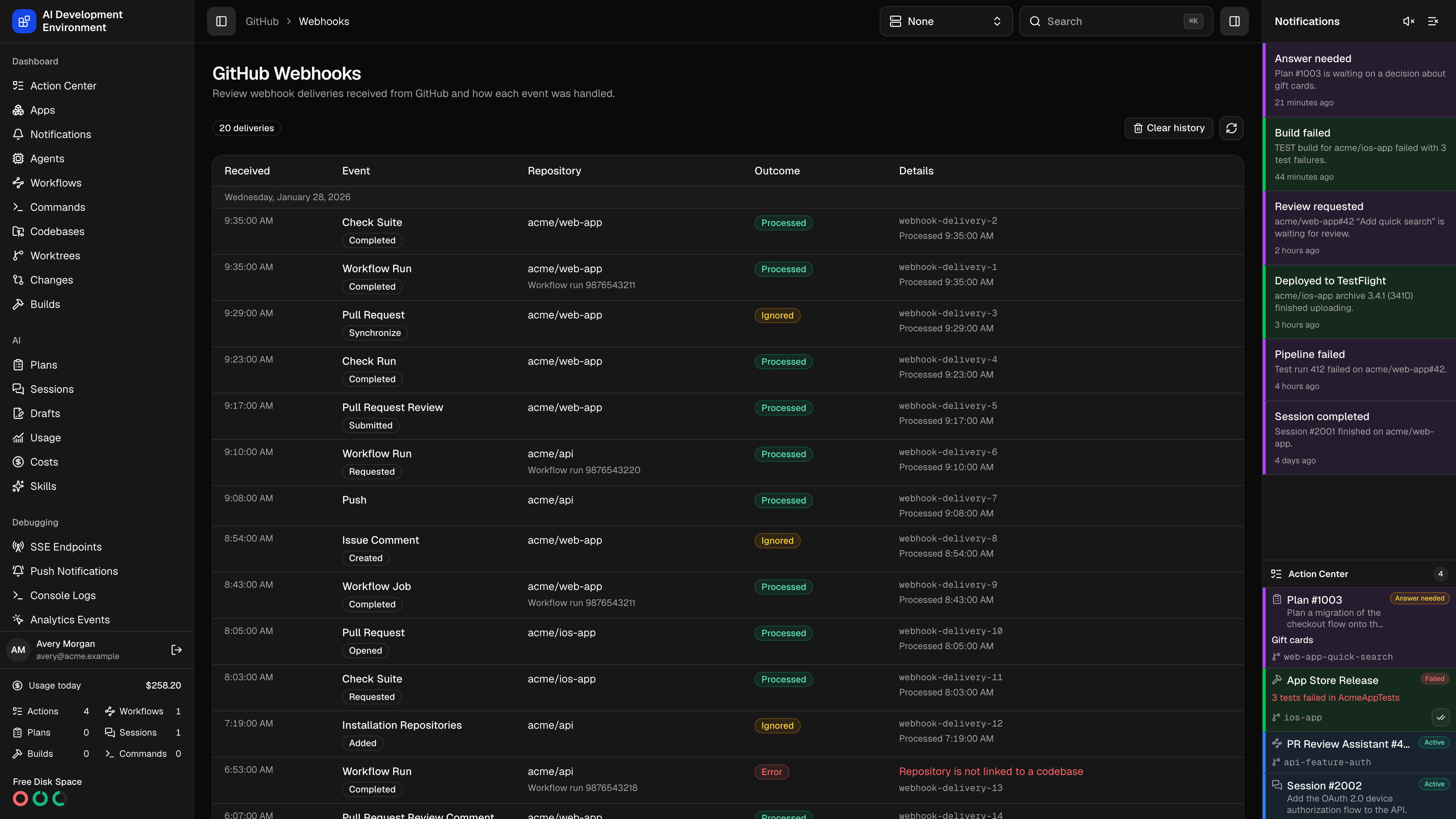Click the red disk space ring
This screenshot has height=819, width=1456.
click(x=20, y=799)
